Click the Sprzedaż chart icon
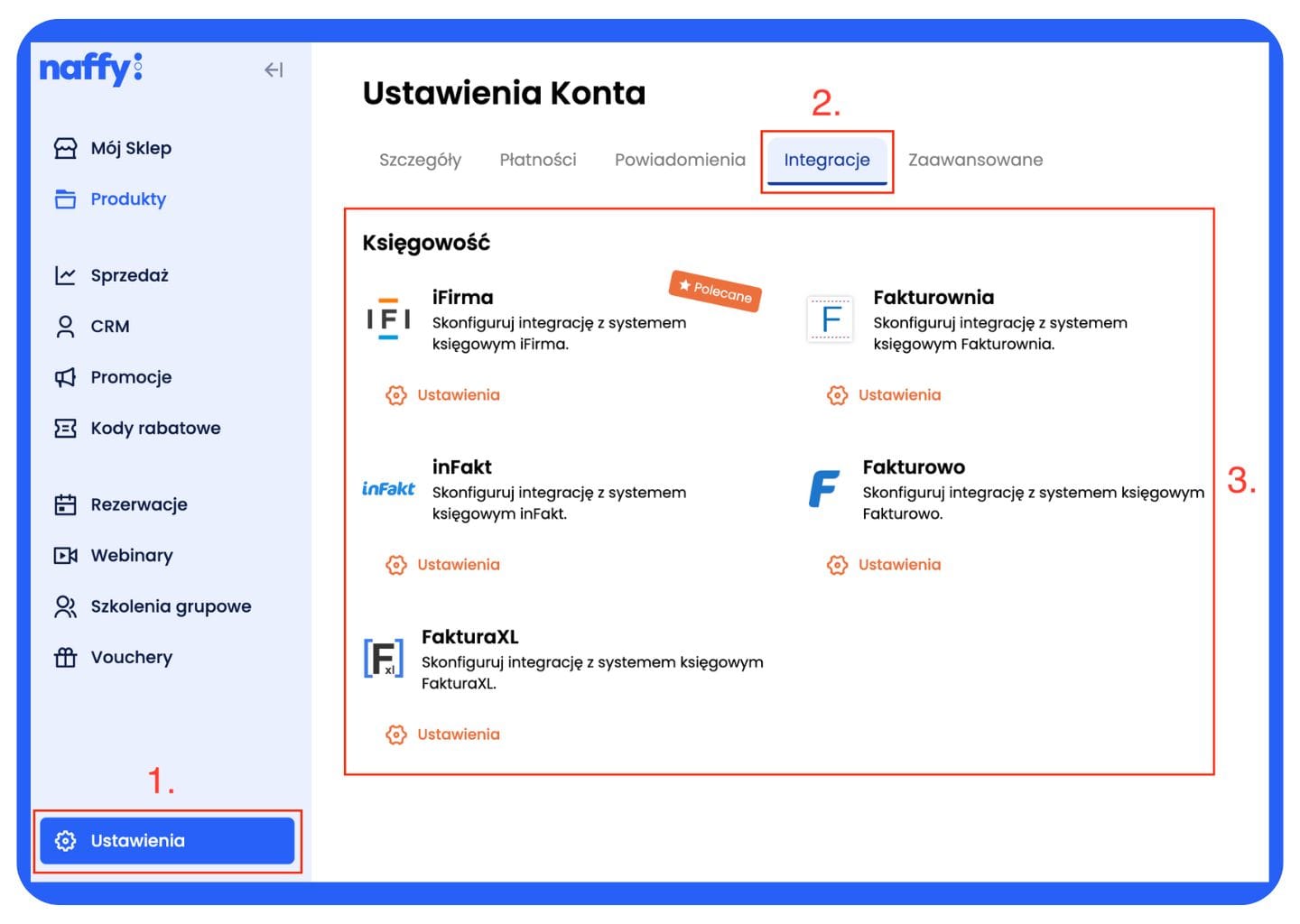Image resolution: width=1300 pixels, height=924 pixels. (x=66, y=275)
